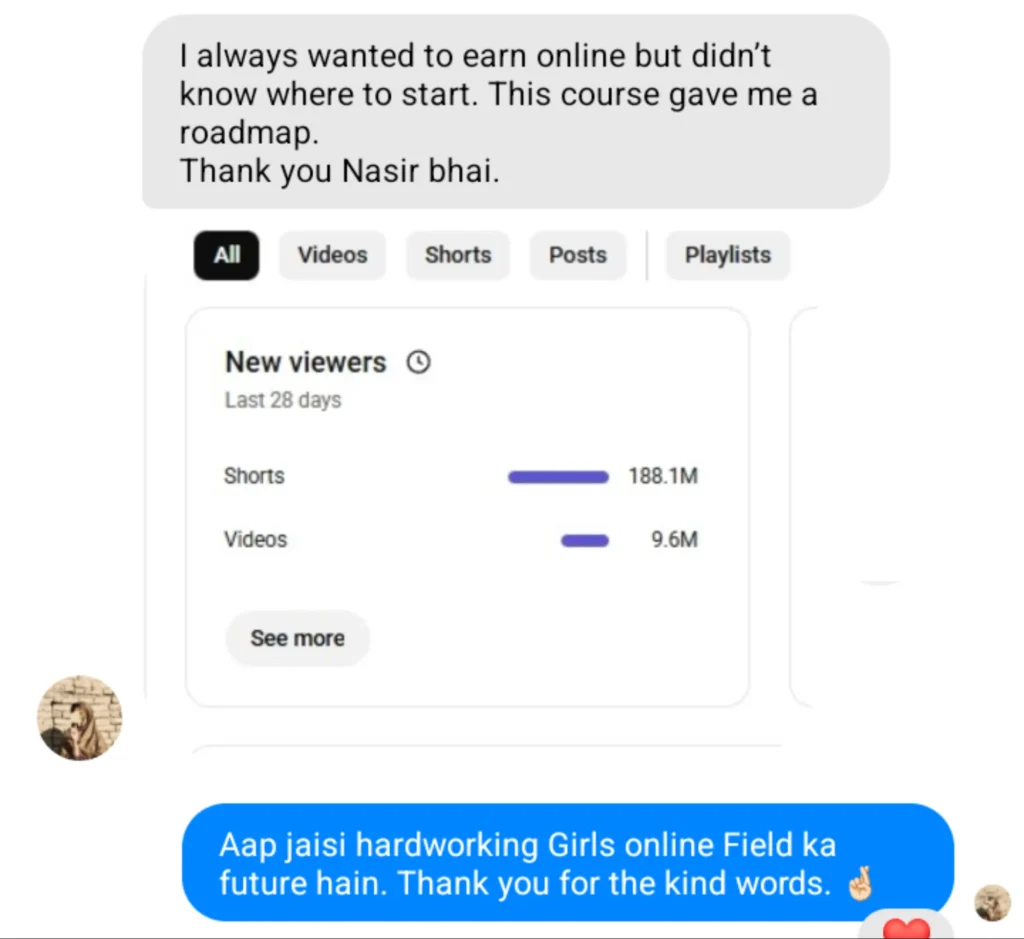
Task: Click the clock icon beside New viewers
Action: (x=419, y=362)
